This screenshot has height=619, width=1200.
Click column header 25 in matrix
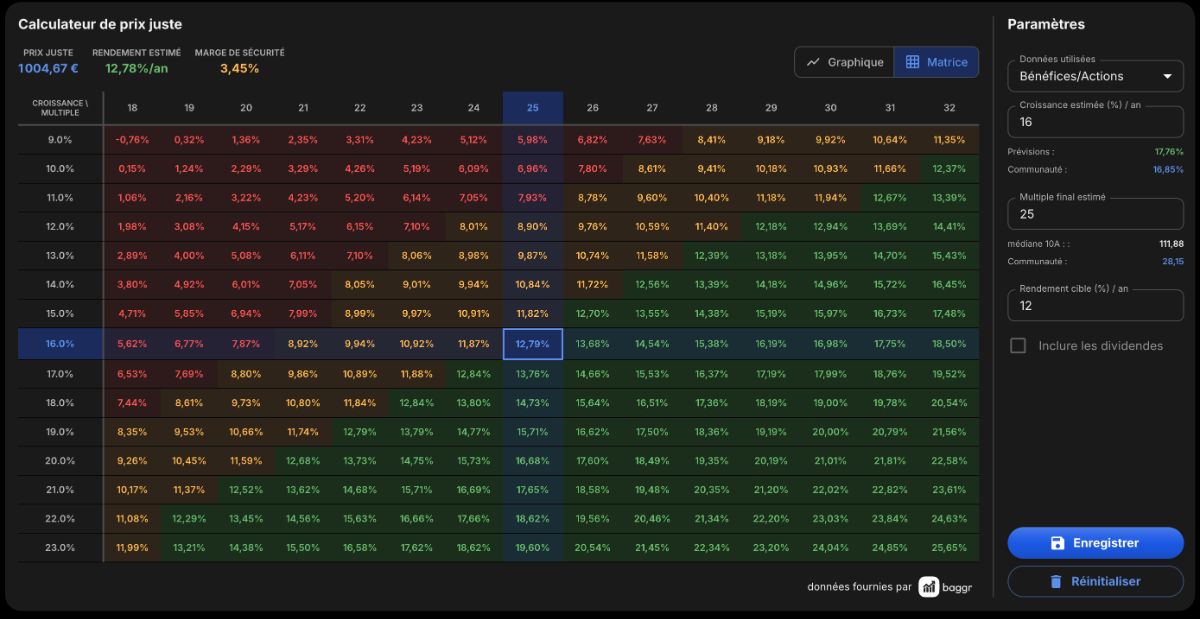(x=532, y=108)
